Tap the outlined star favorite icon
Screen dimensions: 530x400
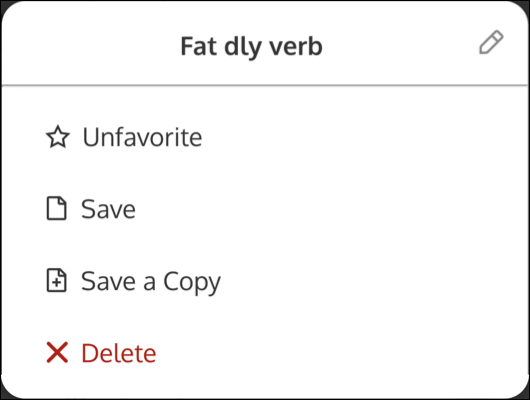tap(58, 137)
